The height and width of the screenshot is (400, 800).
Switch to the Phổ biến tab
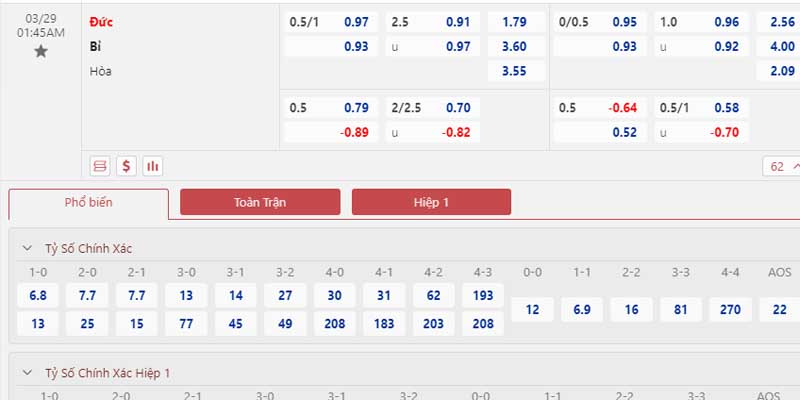pos(89,203)
